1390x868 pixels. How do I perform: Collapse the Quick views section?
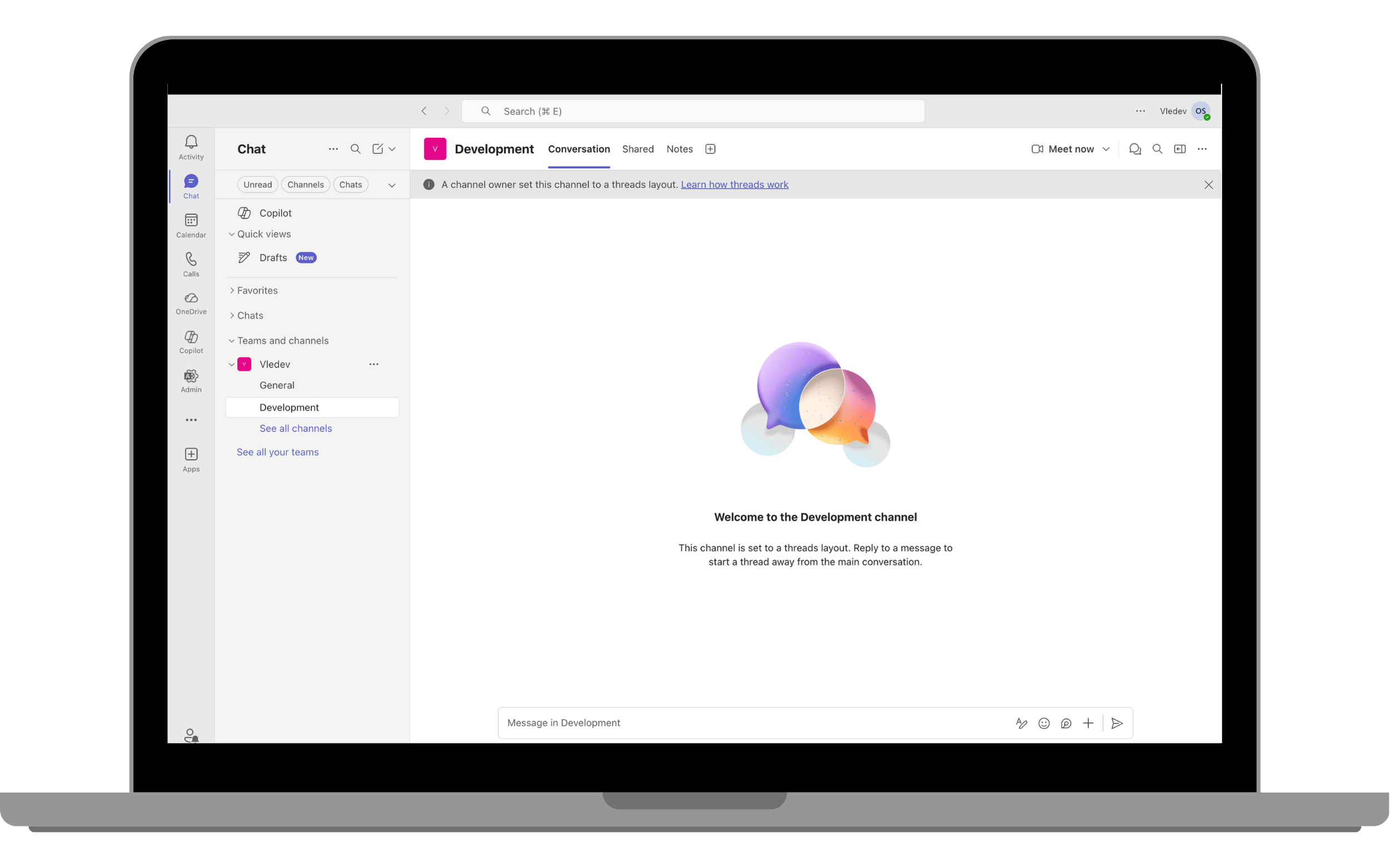tap(231, 234)
